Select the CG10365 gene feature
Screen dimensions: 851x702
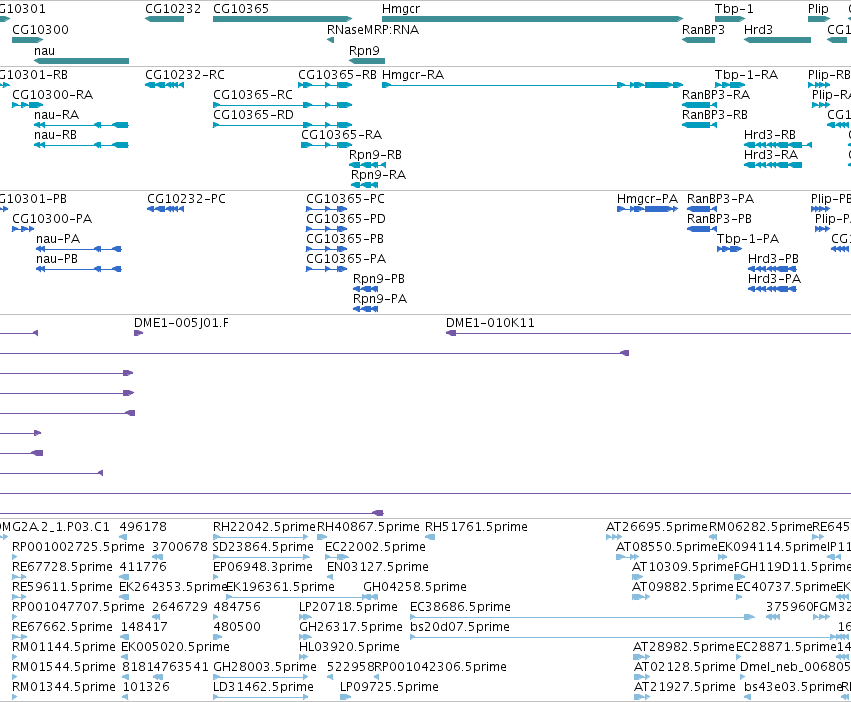coord(282,19)
